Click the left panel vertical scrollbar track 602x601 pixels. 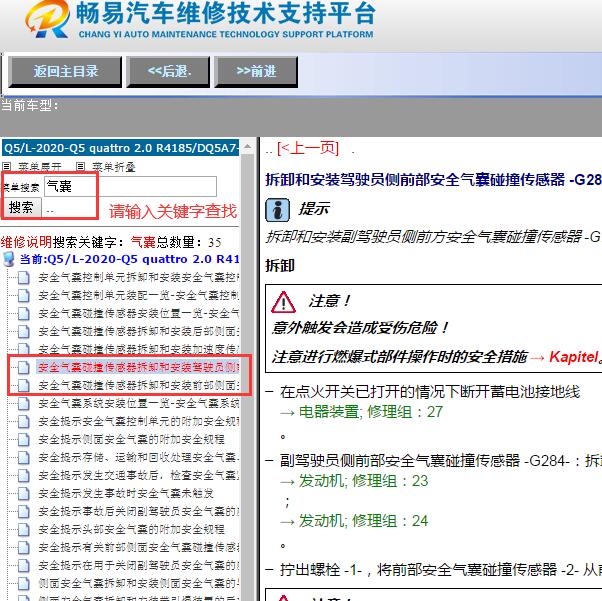tap(248, 376)
